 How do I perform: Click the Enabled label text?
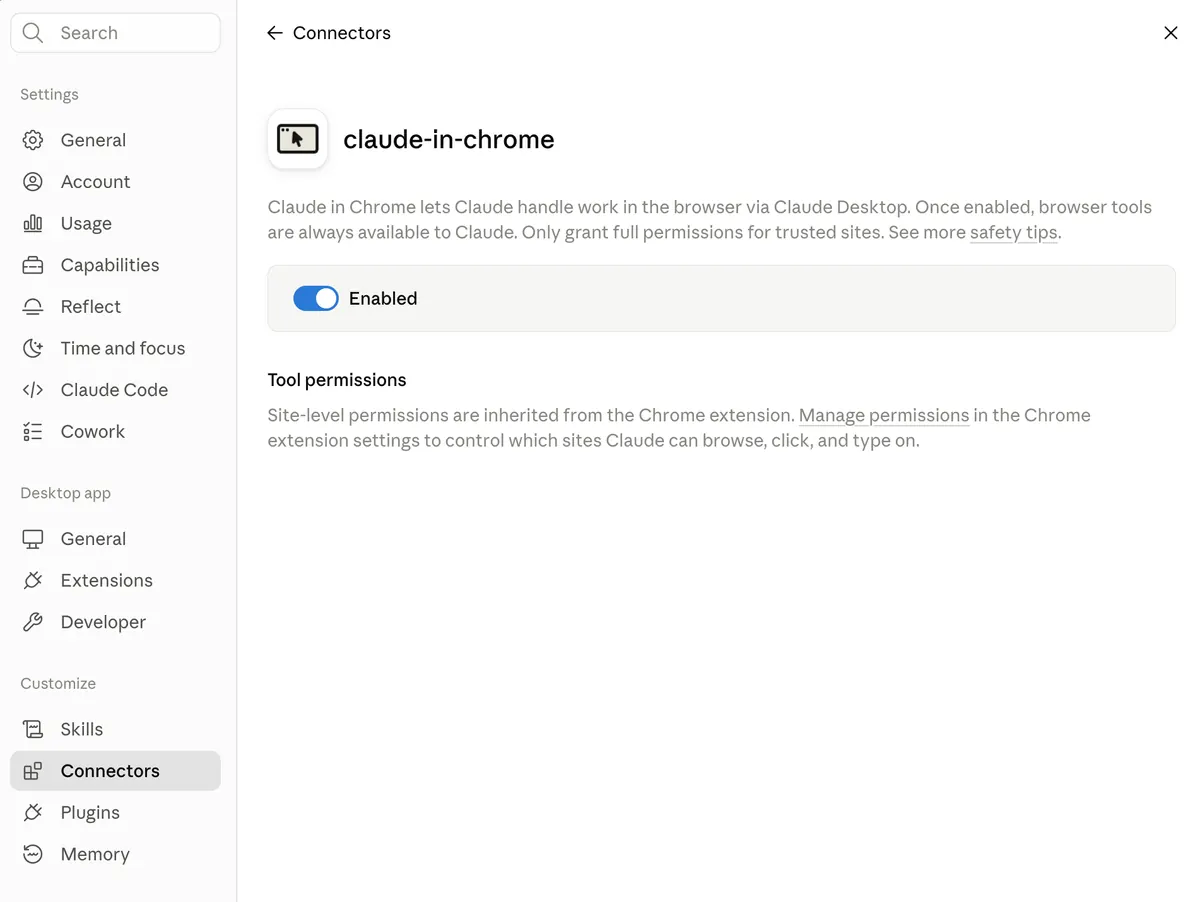point(383,298)
